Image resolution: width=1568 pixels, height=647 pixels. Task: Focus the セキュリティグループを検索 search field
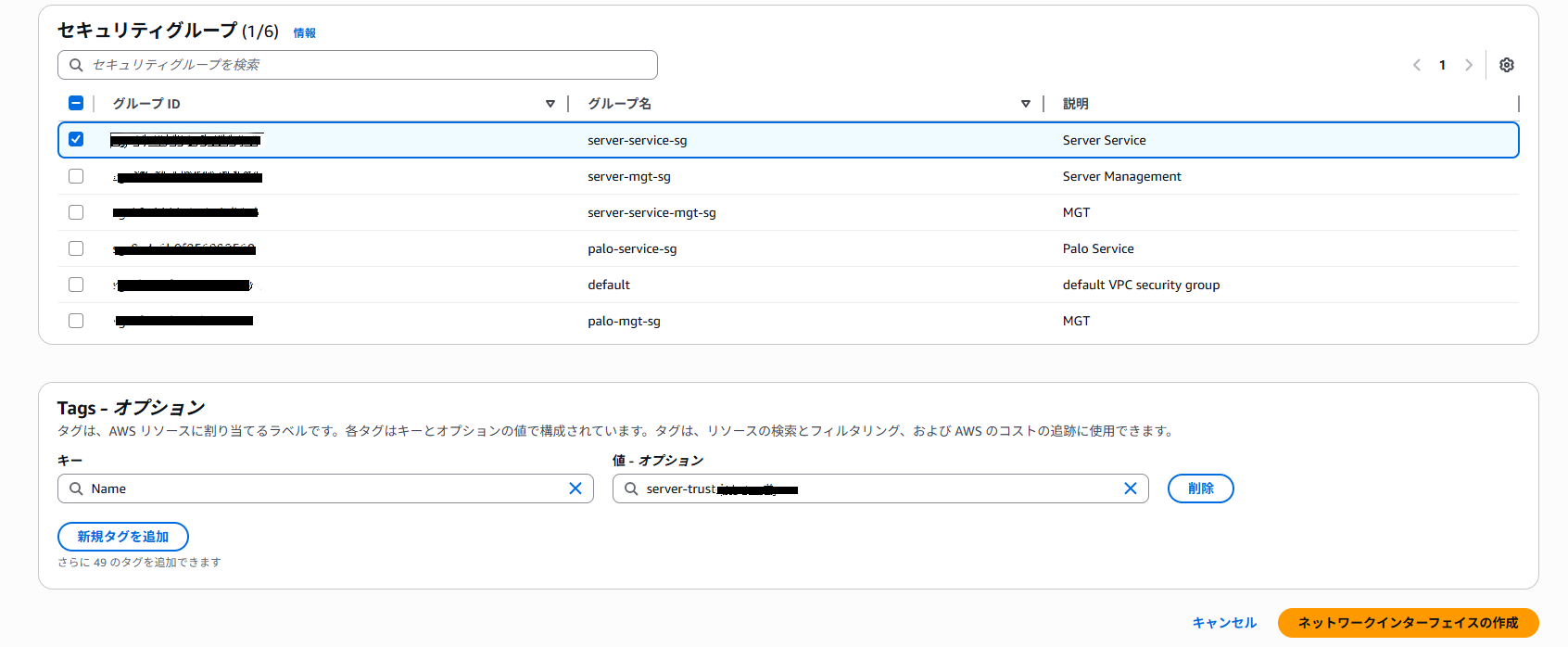pos(358,65)
